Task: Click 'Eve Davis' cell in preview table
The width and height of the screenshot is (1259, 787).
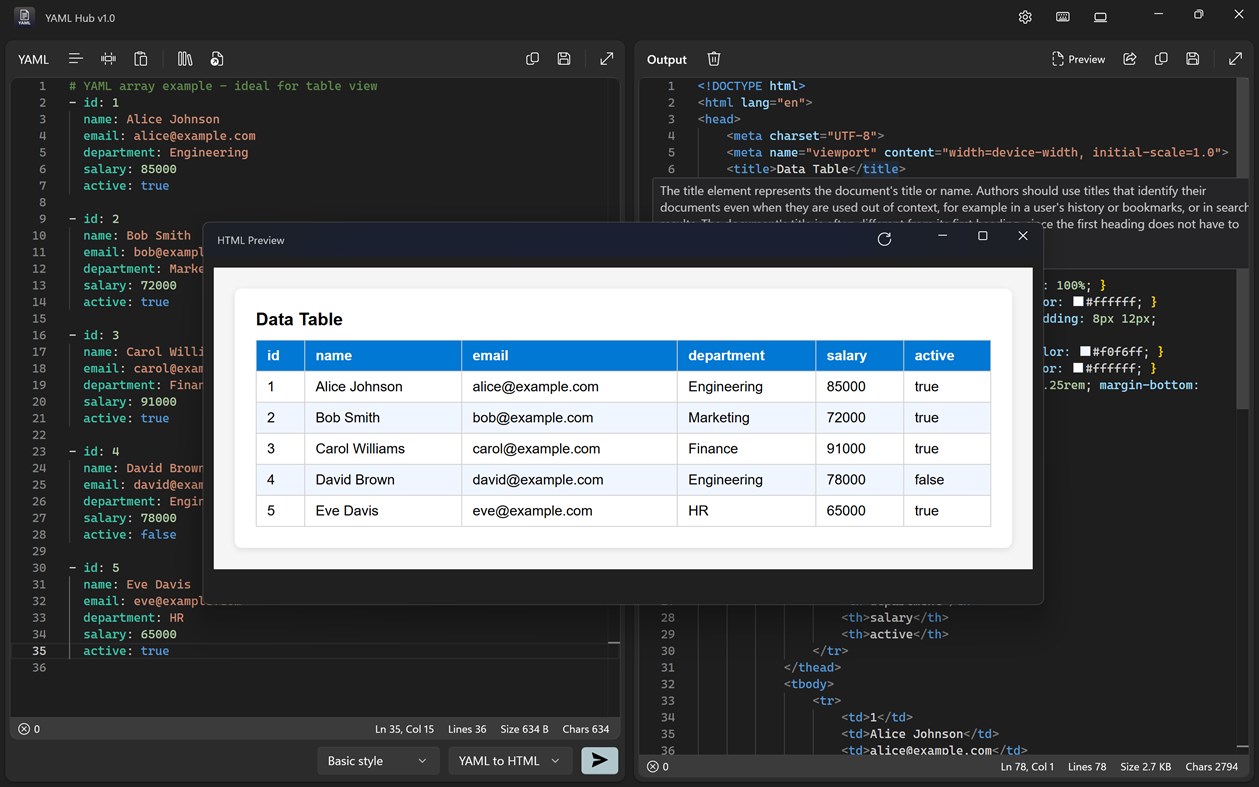Action: pyautogui.click(x=383, y=511)
